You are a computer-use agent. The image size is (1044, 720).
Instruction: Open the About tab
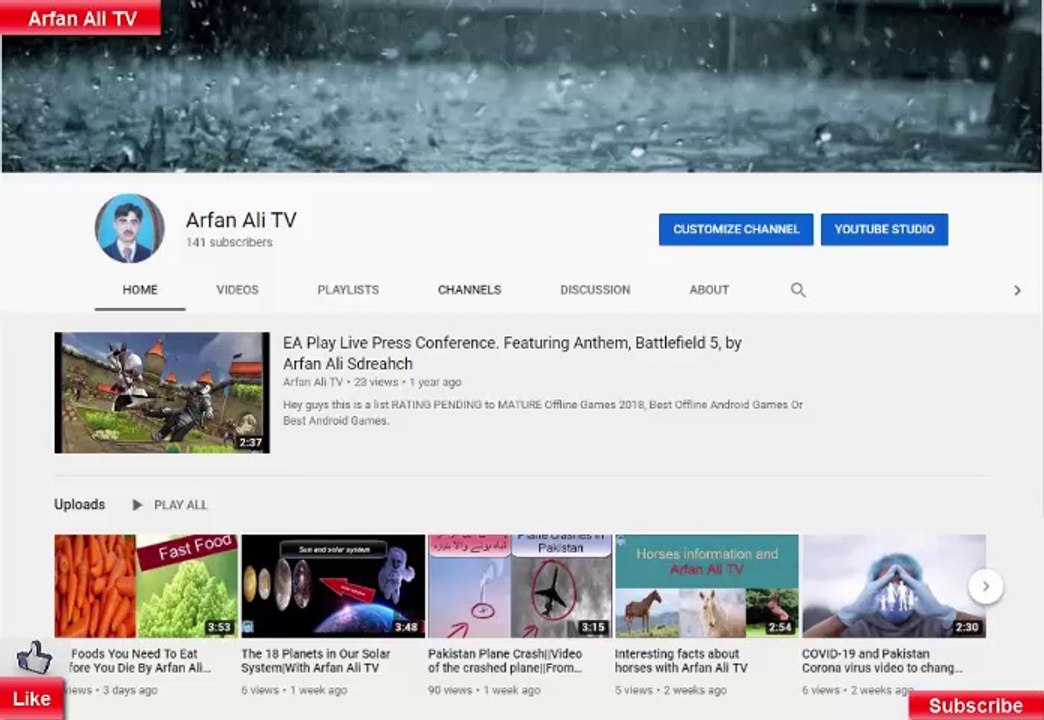[x=709, y=290]
